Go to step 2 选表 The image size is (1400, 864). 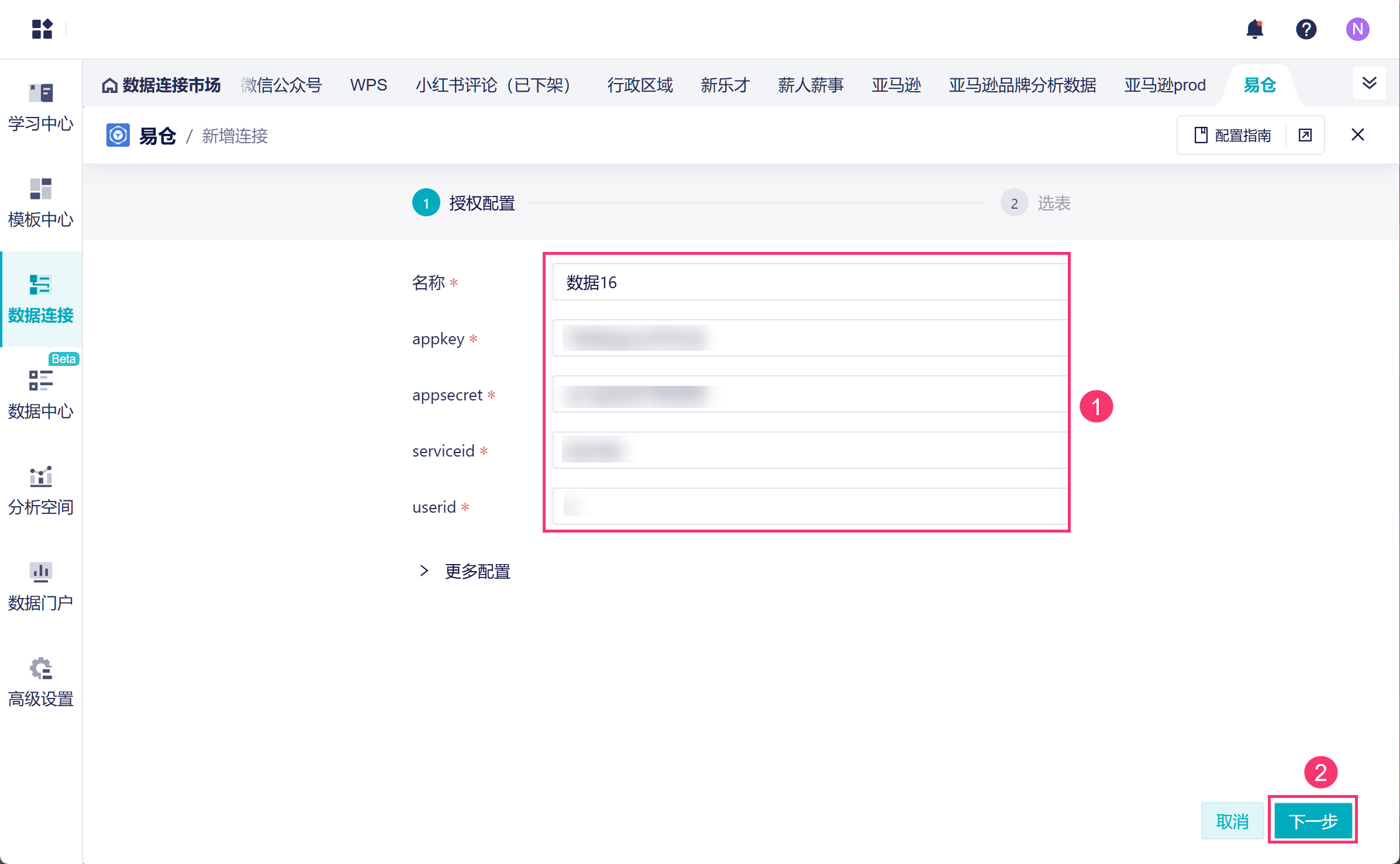point(1036,203)
